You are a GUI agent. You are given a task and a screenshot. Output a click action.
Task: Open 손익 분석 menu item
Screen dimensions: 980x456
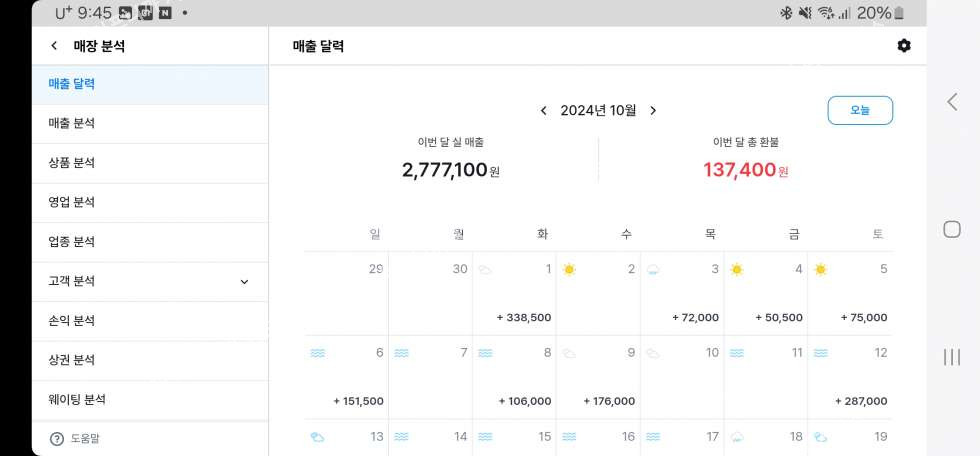(72, 321)
